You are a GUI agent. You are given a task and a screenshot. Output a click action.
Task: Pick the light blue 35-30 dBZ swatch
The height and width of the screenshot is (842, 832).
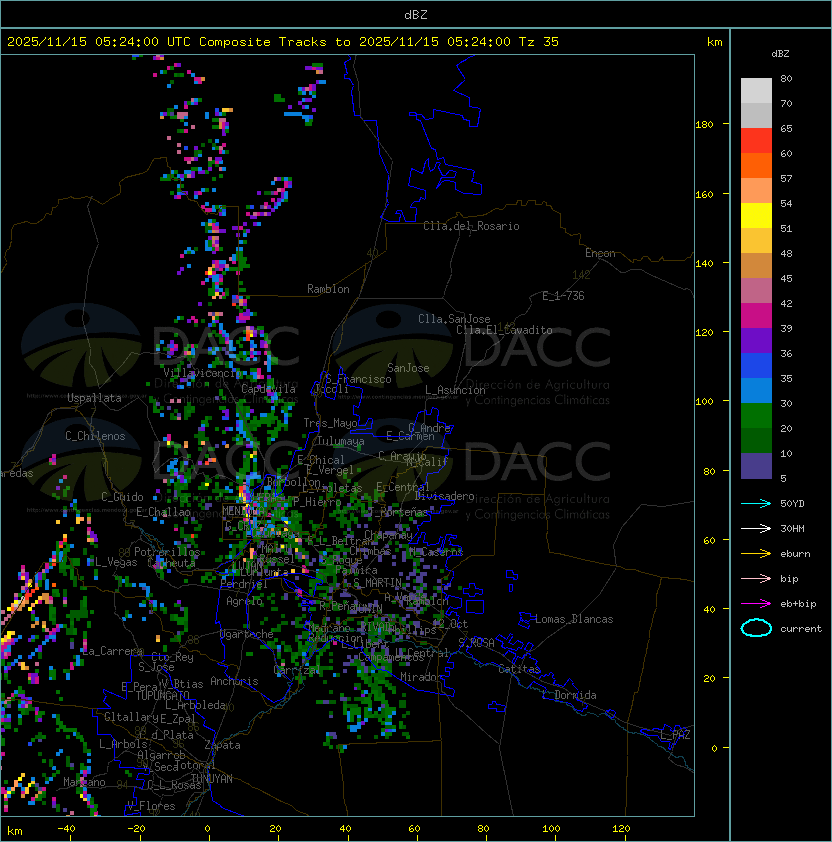point(756,390)
